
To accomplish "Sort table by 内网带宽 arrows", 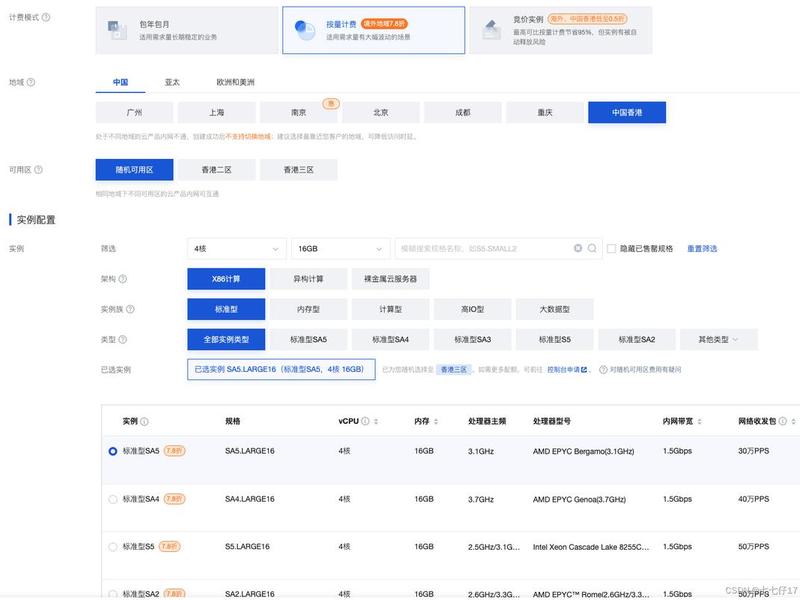I will [699, 421].
